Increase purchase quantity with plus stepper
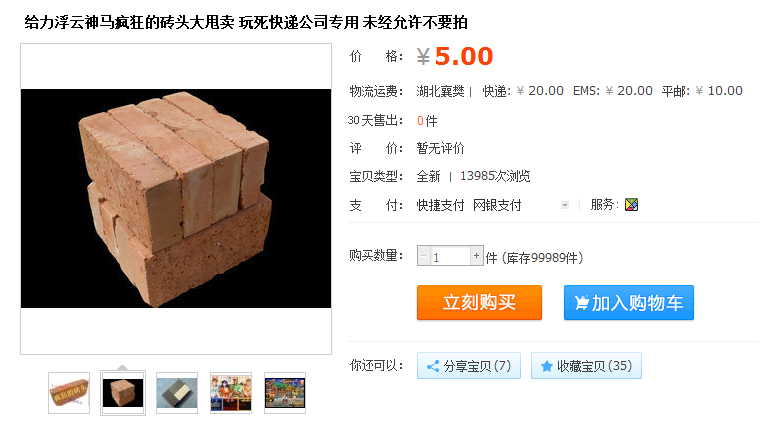The image size is (767, 430). pos(476,256)
